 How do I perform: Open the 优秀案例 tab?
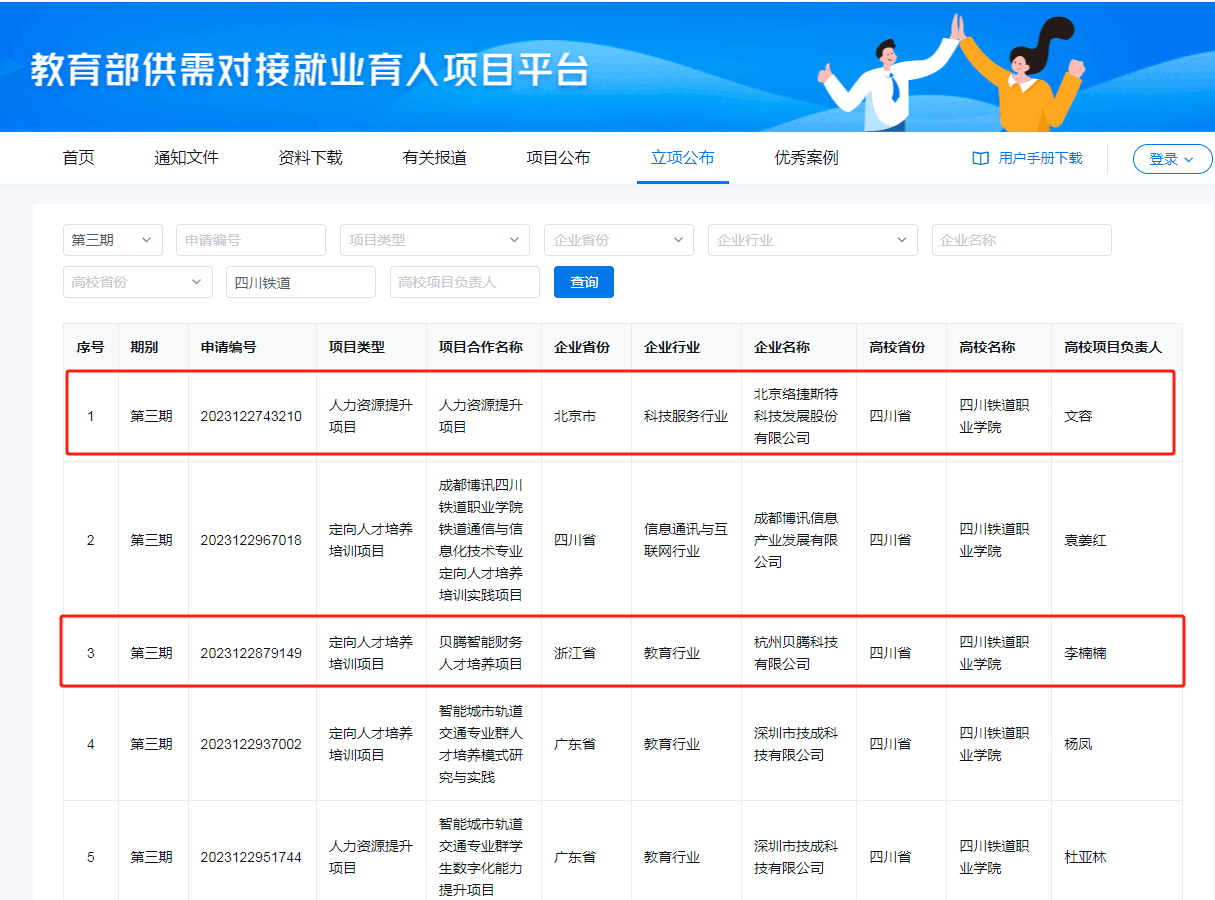point(806,158)
